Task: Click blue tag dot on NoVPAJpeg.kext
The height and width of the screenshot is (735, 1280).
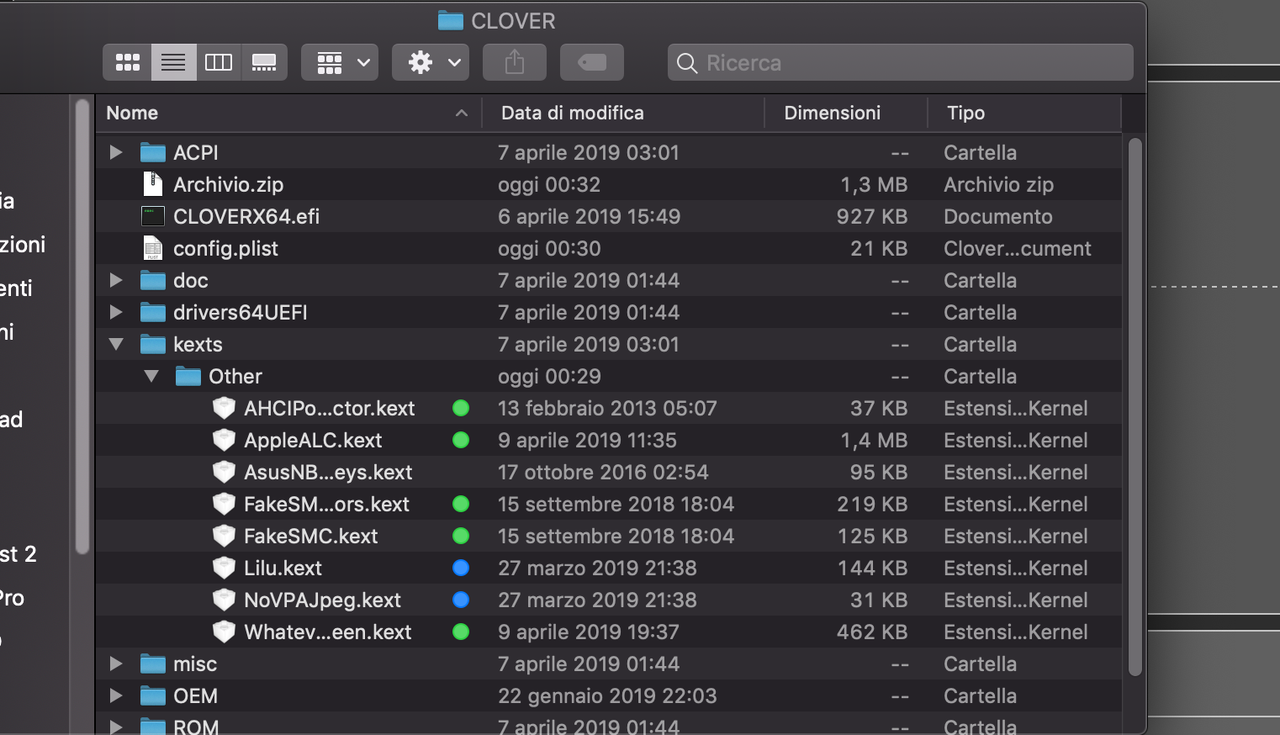Action: coord(460,600)
